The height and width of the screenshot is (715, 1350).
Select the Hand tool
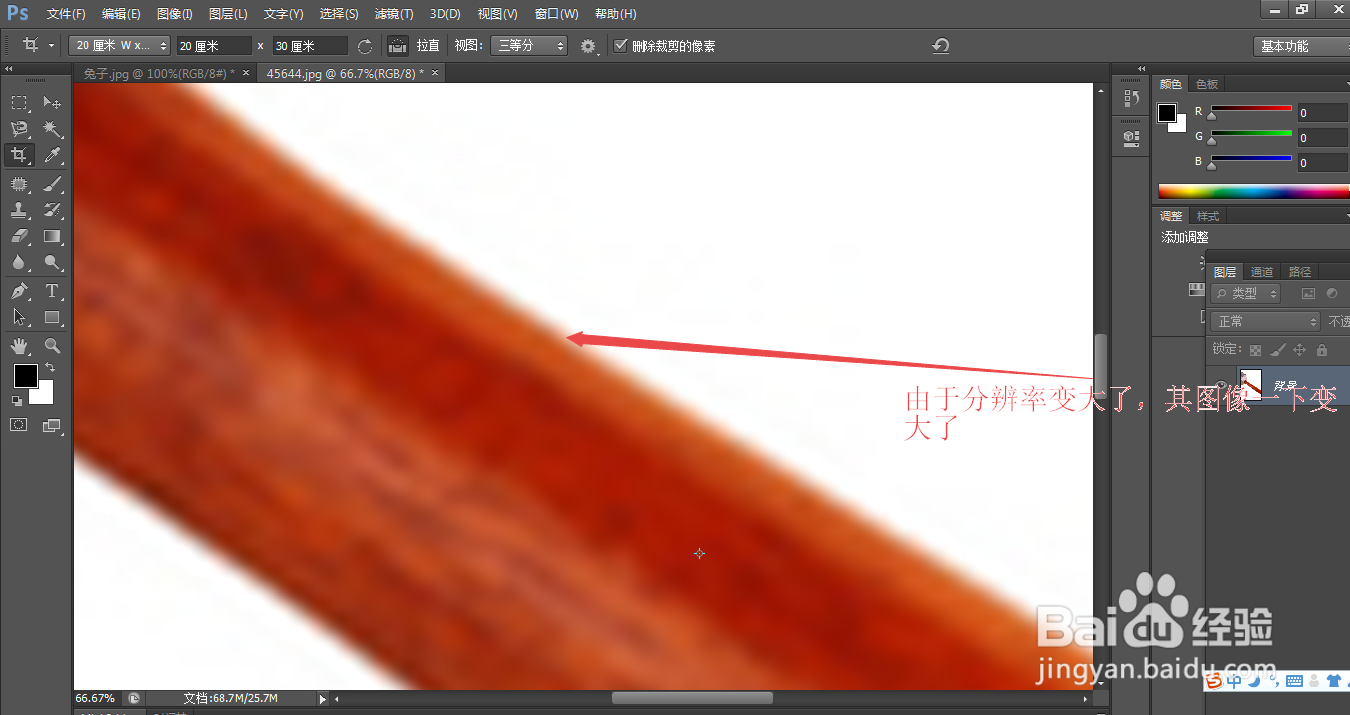(19, 346)
